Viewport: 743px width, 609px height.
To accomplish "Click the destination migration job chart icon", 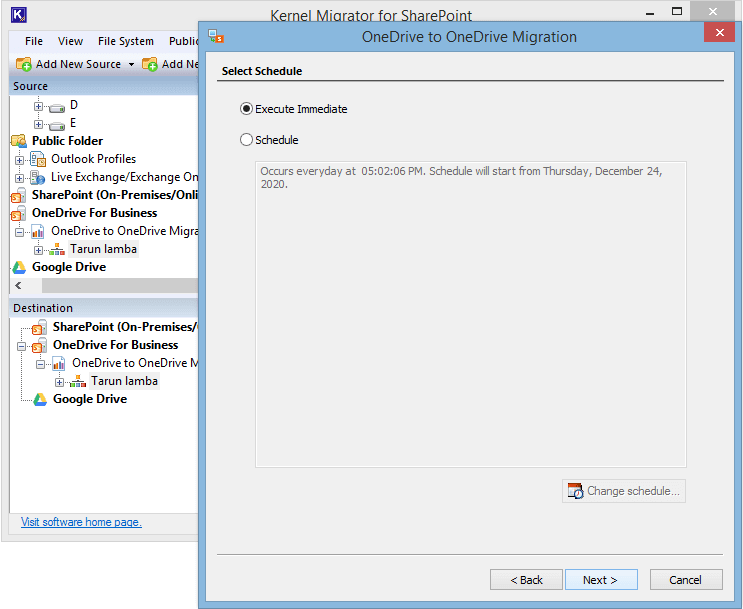I will [x=59, y=364].
